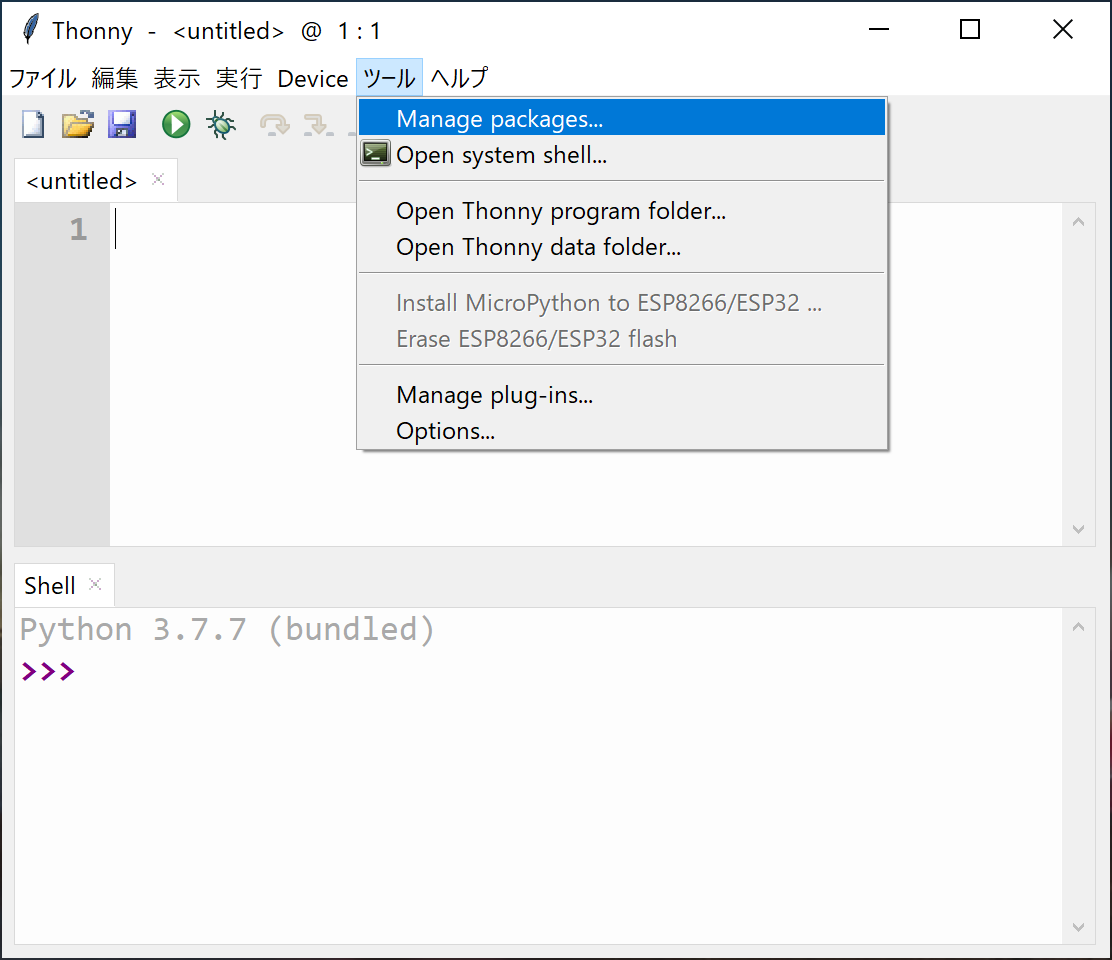Screen dimensions: 1112x960
Task: Close the Thonny window
Action: 1062,29
